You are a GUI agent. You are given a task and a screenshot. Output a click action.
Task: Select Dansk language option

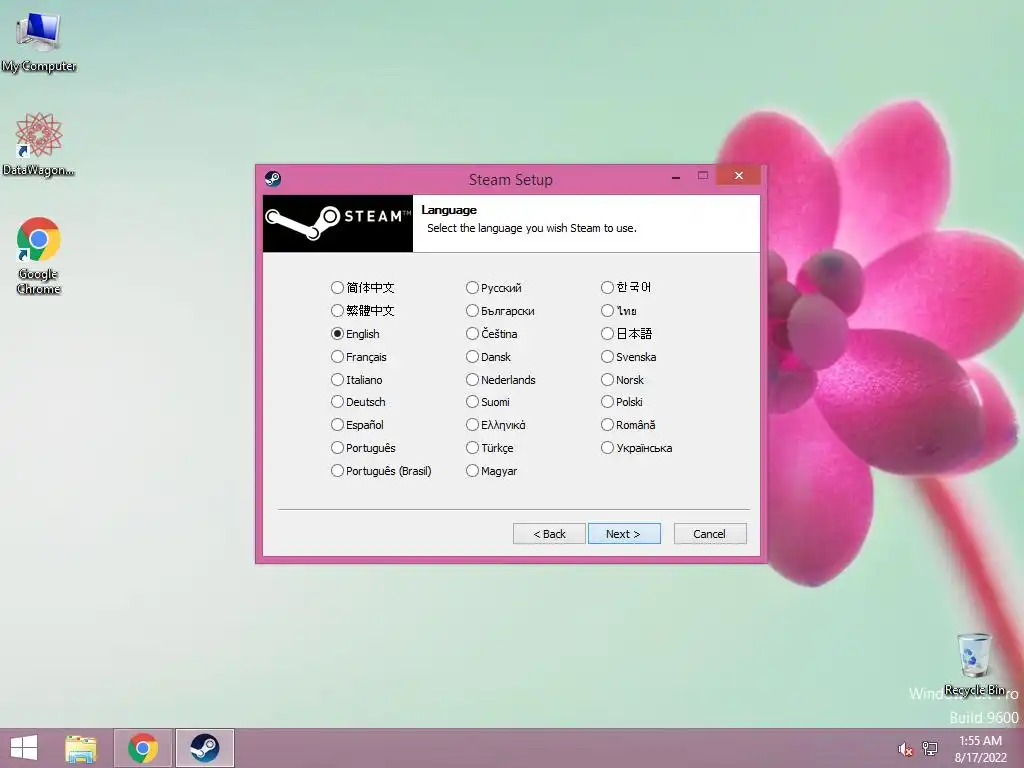[488, 357]
